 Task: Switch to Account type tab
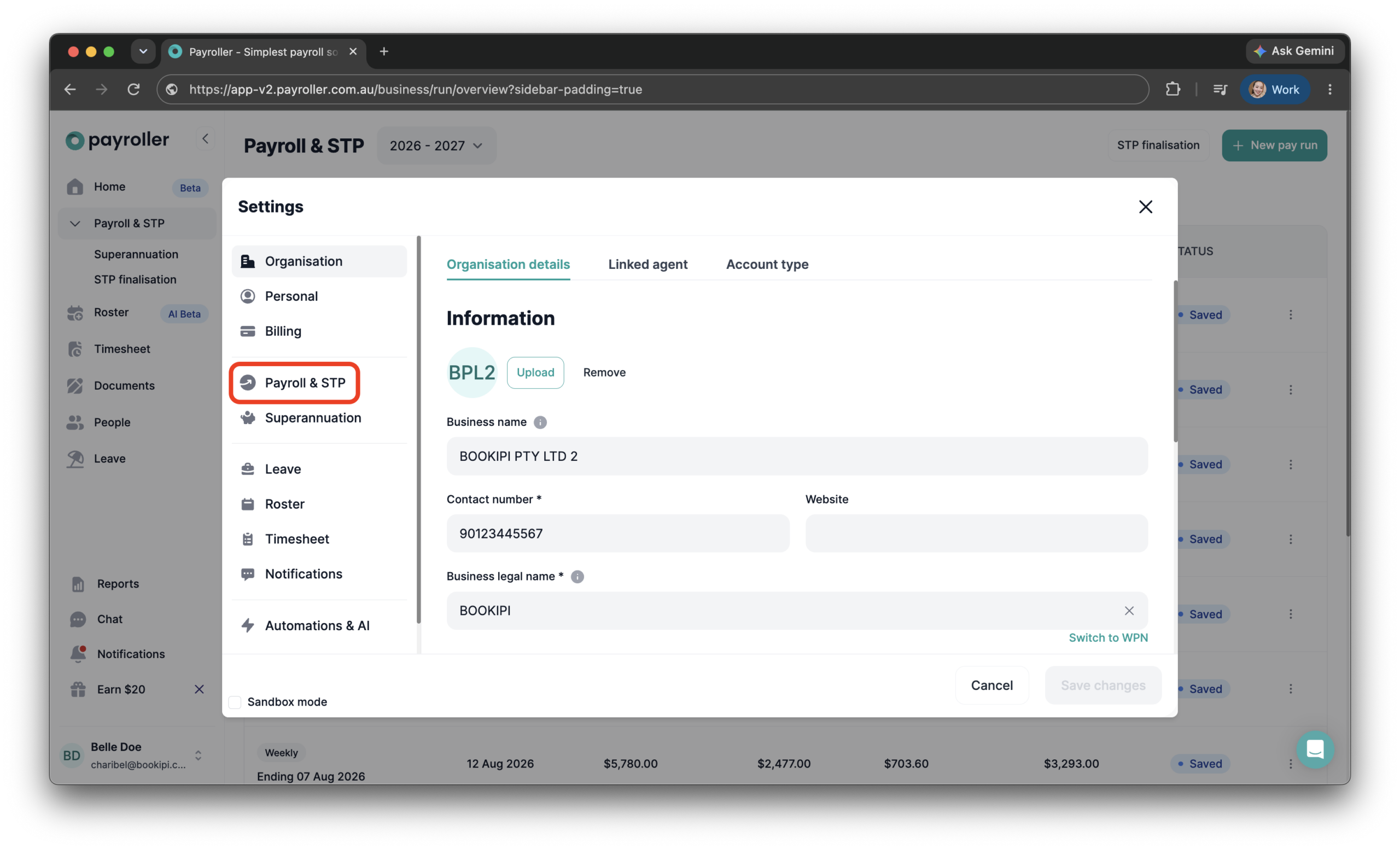coord(767,265)
